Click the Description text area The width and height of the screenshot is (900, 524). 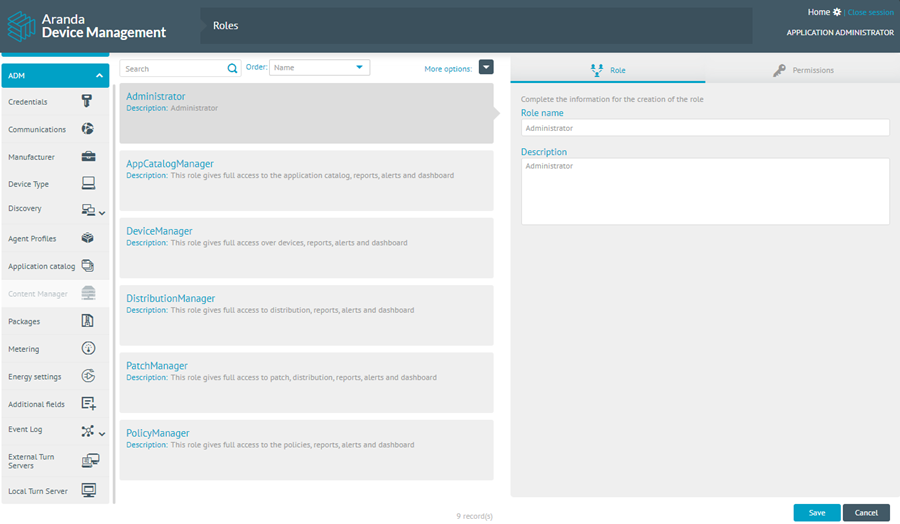[705, 192]
